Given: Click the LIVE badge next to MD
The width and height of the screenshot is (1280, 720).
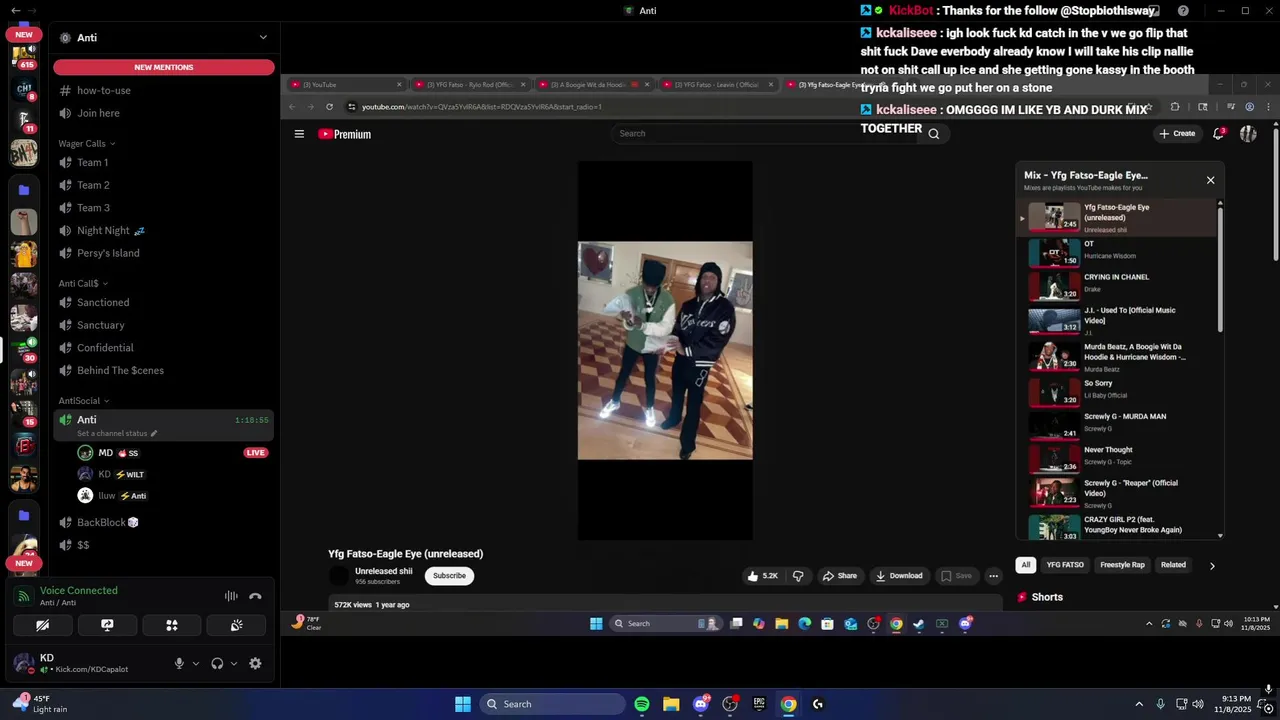Looking at the screenshot, I should (x=256, y=453).
